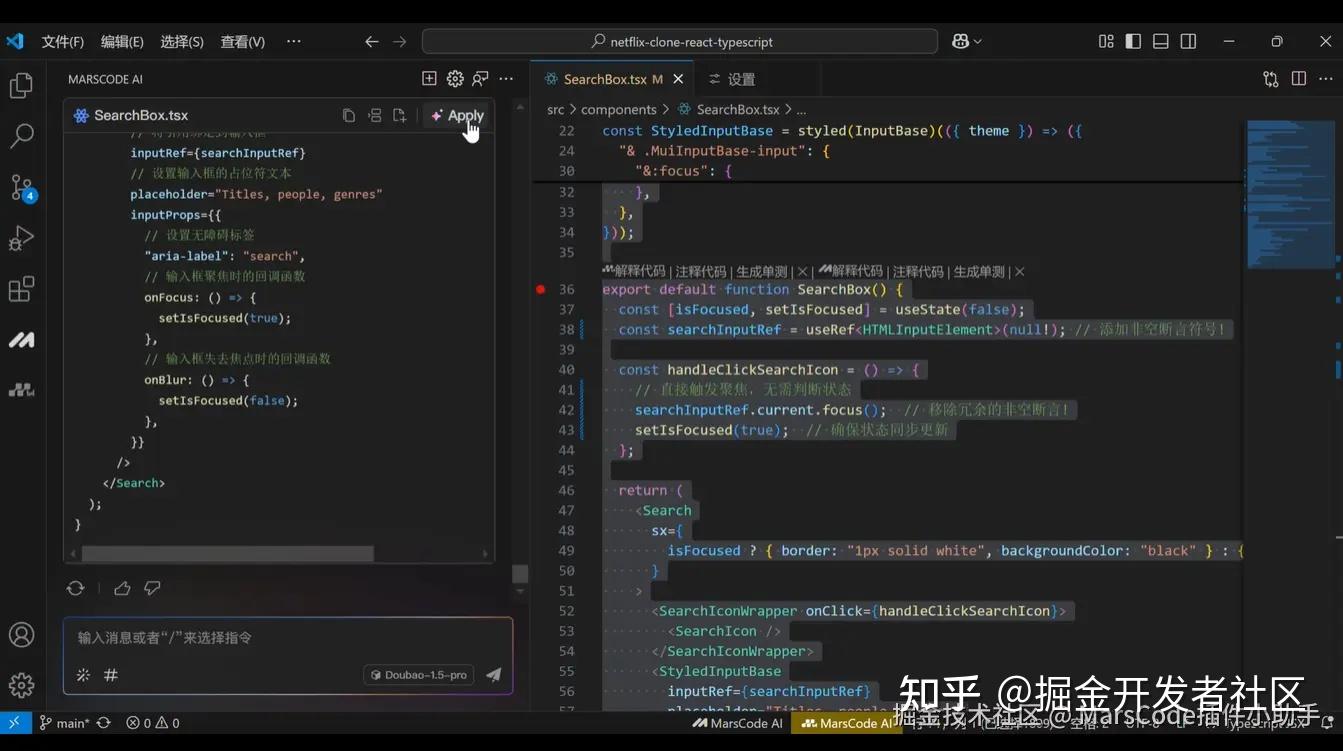Expand the components breadcrumb segment
Viewport: 1343px width, 751px height.
(x=619, y=110)
